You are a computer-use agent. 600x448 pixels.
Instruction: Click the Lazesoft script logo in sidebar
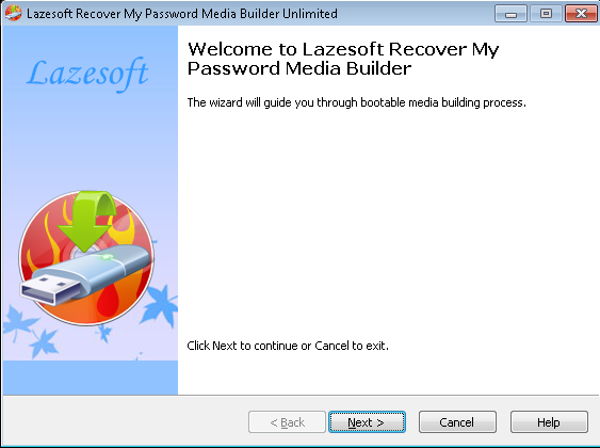[88, 73]
